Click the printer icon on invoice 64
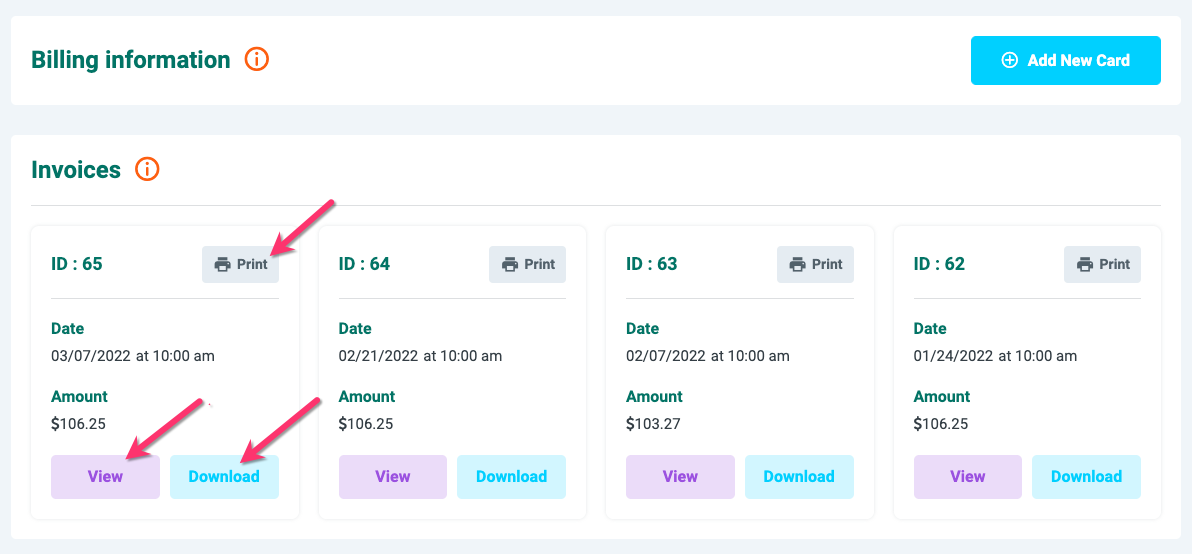 510,265
